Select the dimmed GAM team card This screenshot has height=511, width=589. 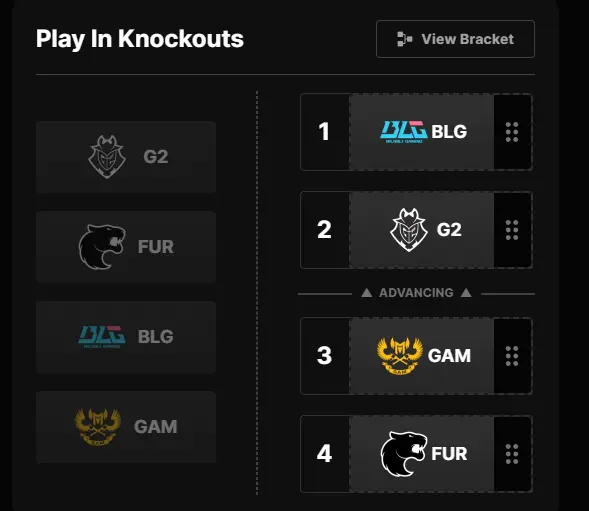tap(126, 426)
